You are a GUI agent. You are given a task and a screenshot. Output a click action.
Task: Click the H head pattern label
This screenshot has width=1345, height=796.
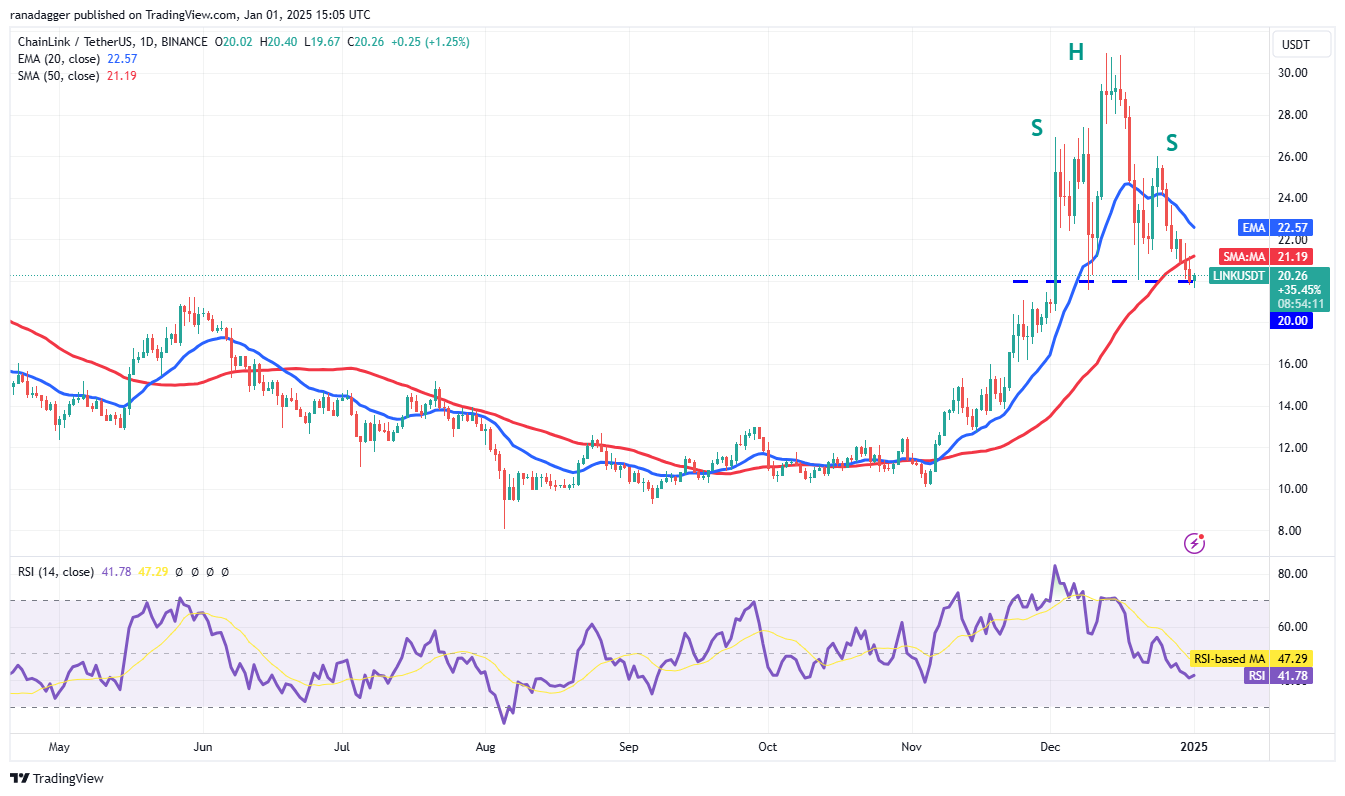[1076, 52]
